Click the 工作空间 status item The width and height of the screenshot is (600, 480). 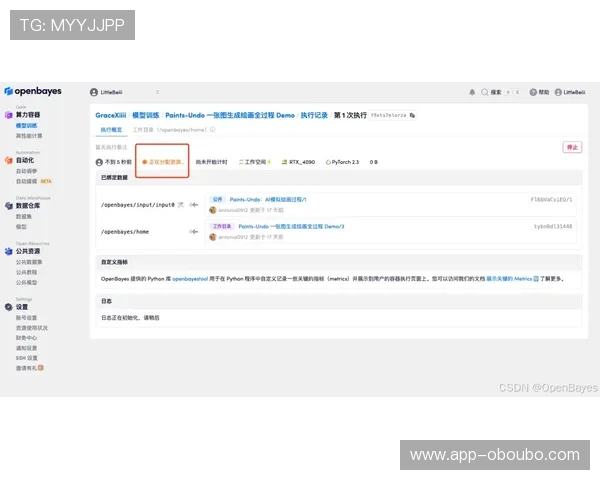[x=255, y=162]
